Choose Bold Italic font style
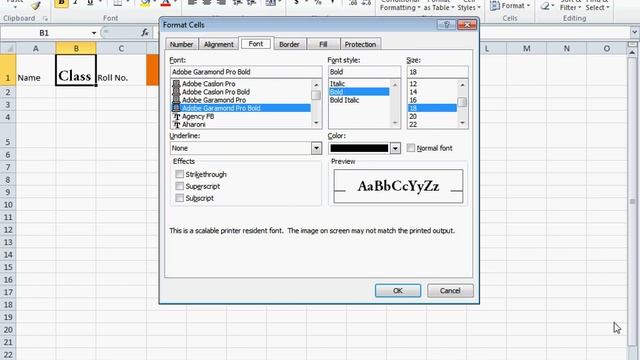 [344, 100]
